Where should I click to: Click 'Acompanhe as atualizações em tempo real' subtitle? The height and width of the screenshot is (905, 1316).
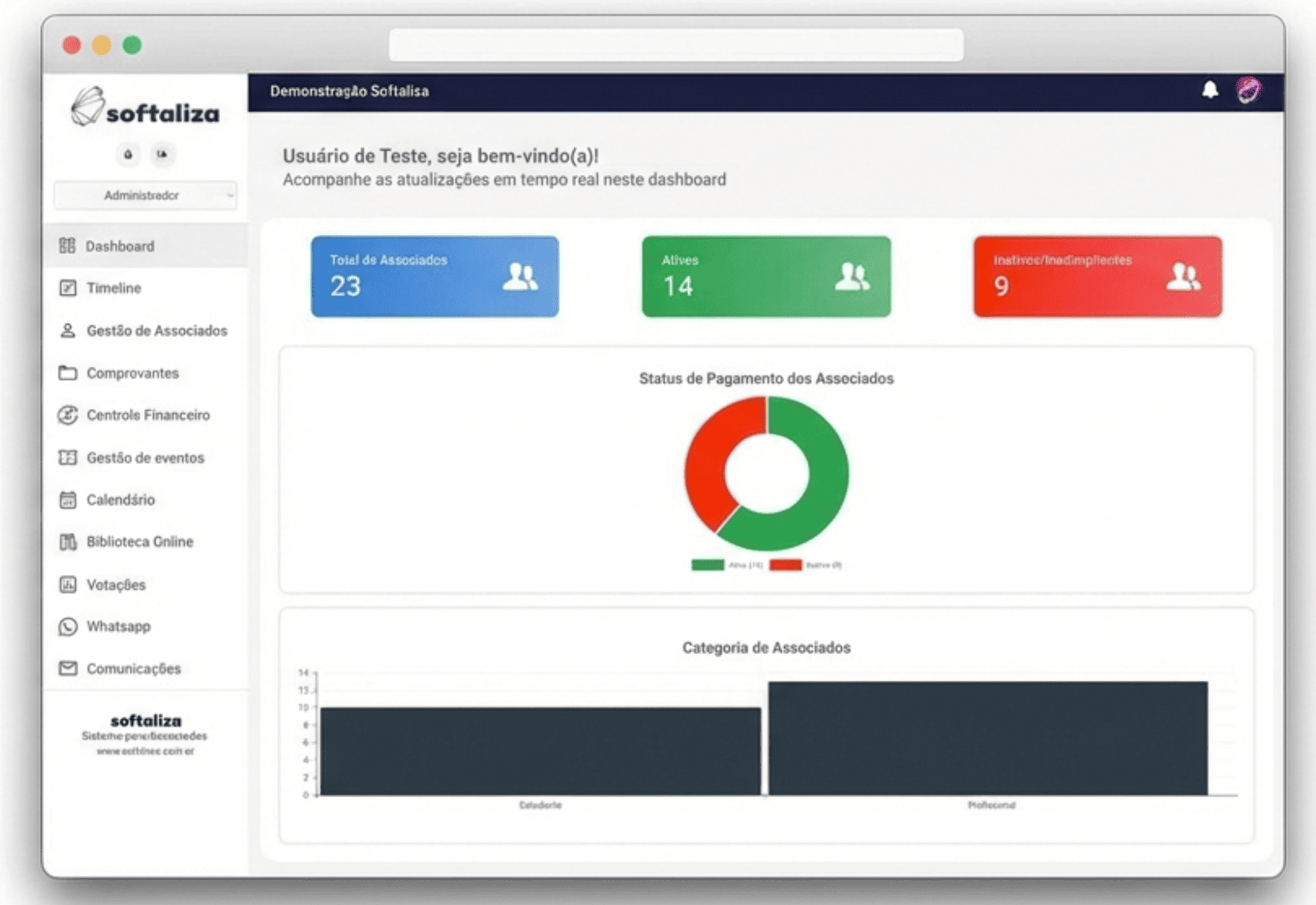tap(504, 179)
